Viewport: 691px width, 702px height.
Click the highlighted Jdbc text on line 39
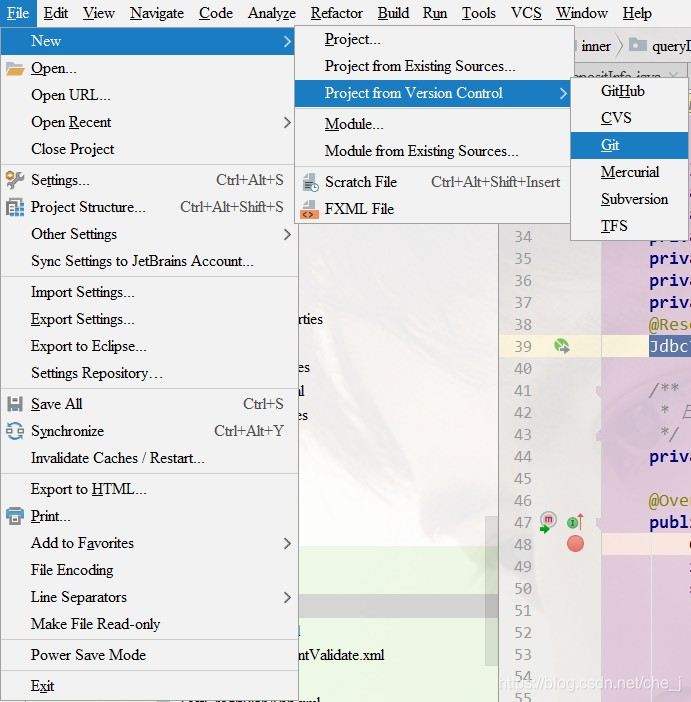tap(670, 346)
